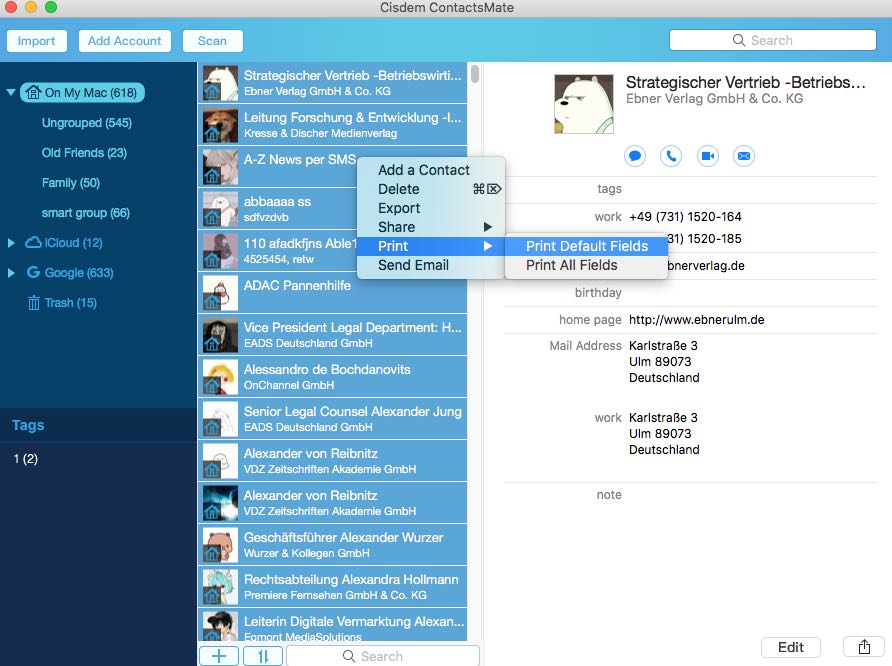
Task: Click the top-right Search field
Action: click(773, 40)
